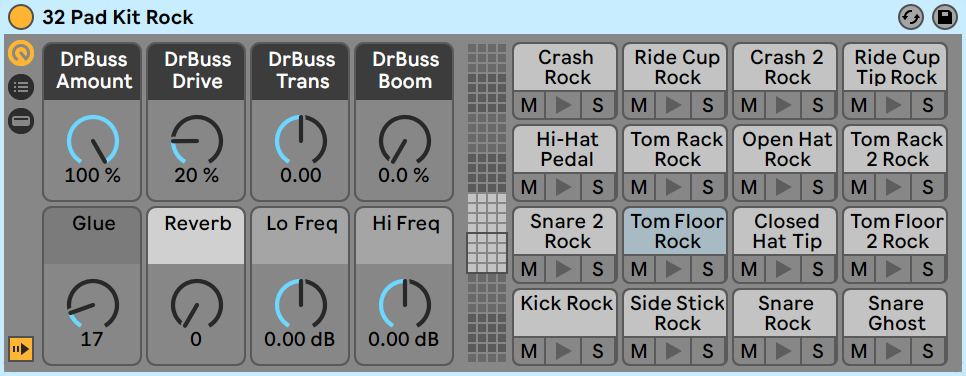Click the DrBuss Drive knob

pos(197,141)
